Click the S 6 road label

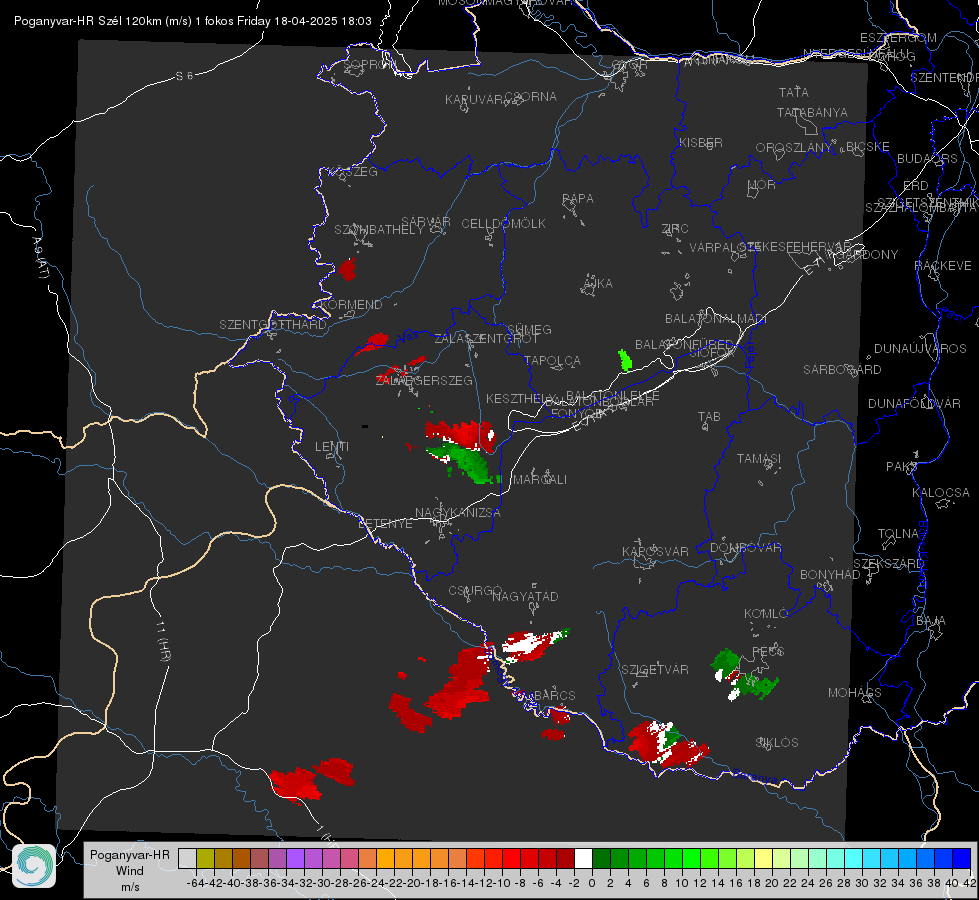184,76
